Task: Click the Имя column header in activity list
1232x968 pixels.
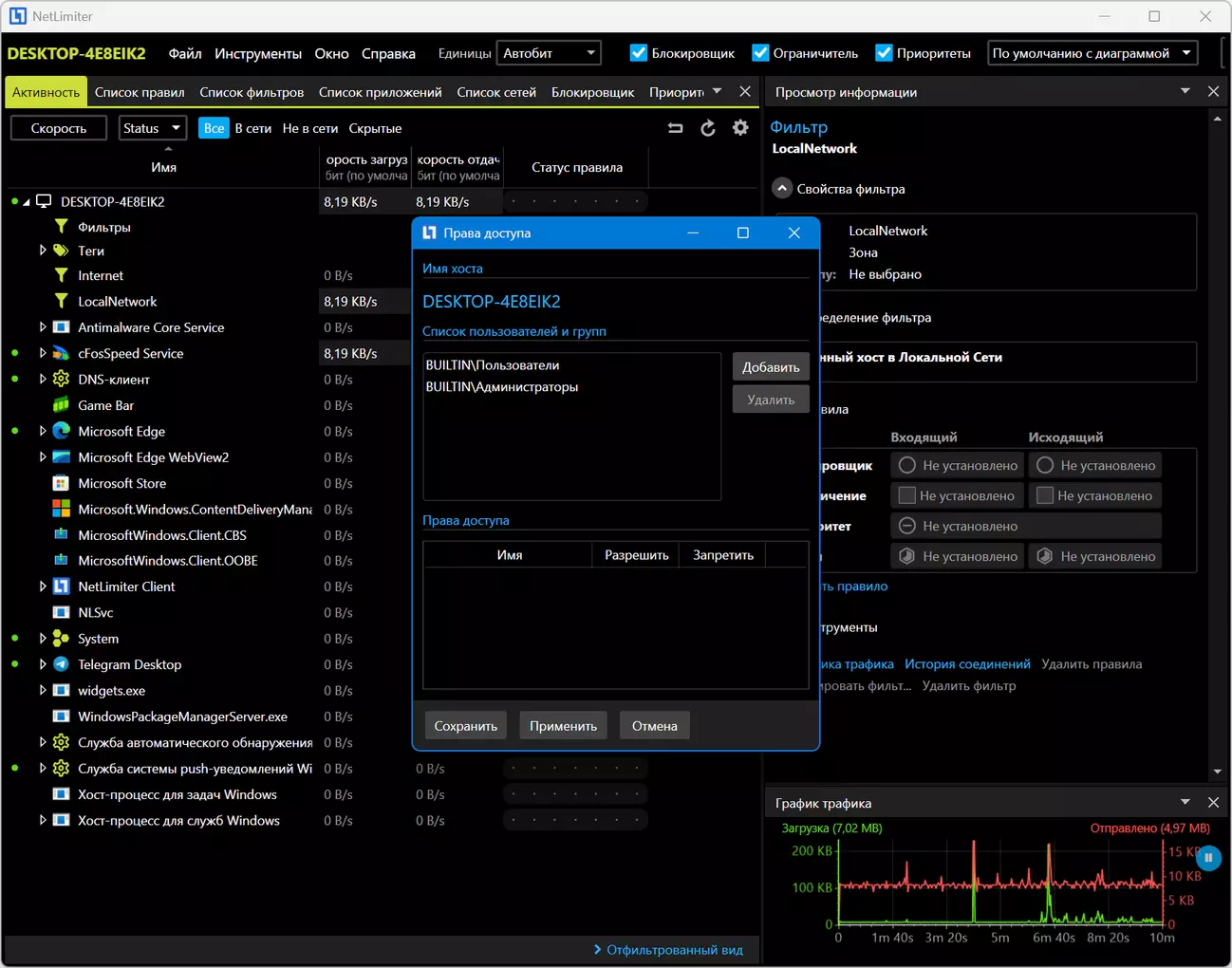Action: [163, 167]
